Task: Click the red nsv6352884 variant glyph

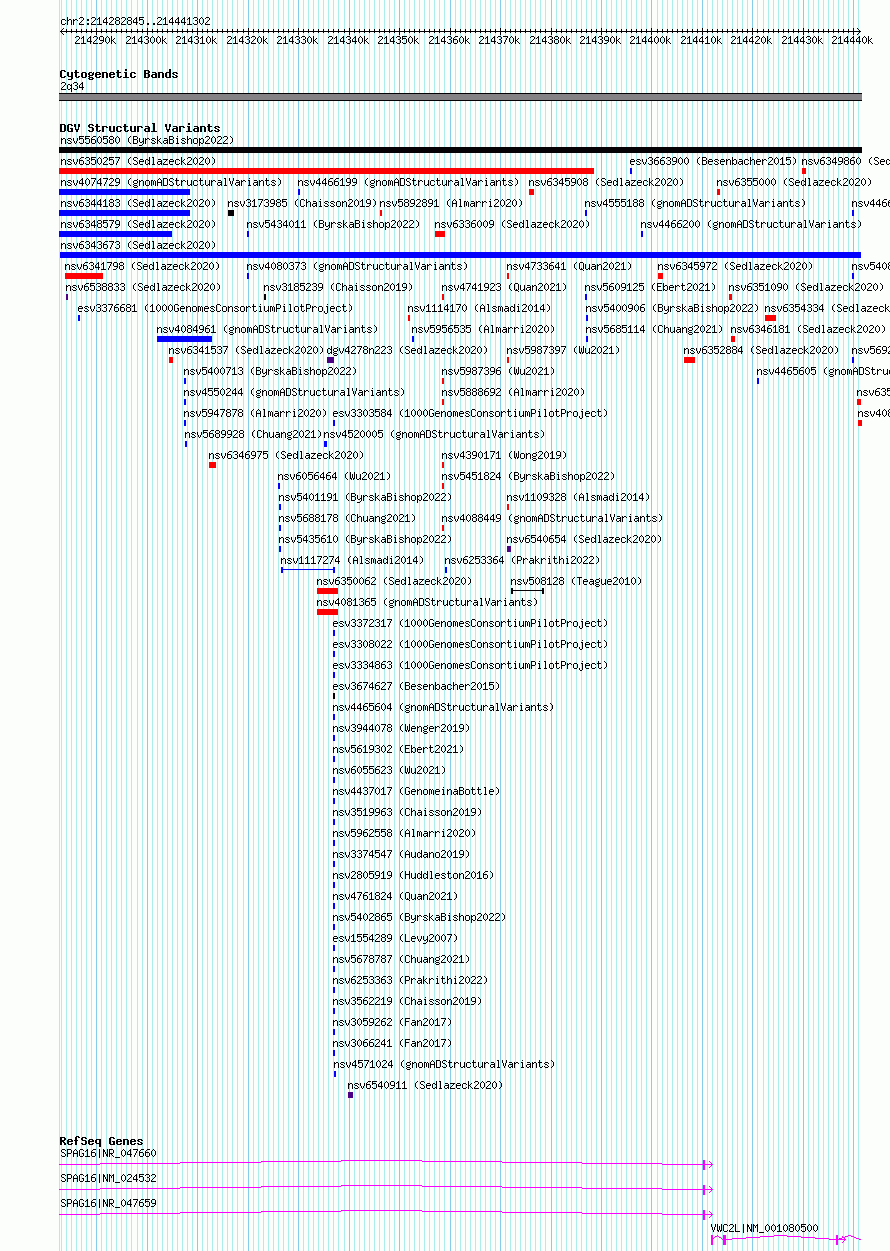Action: 689,360
